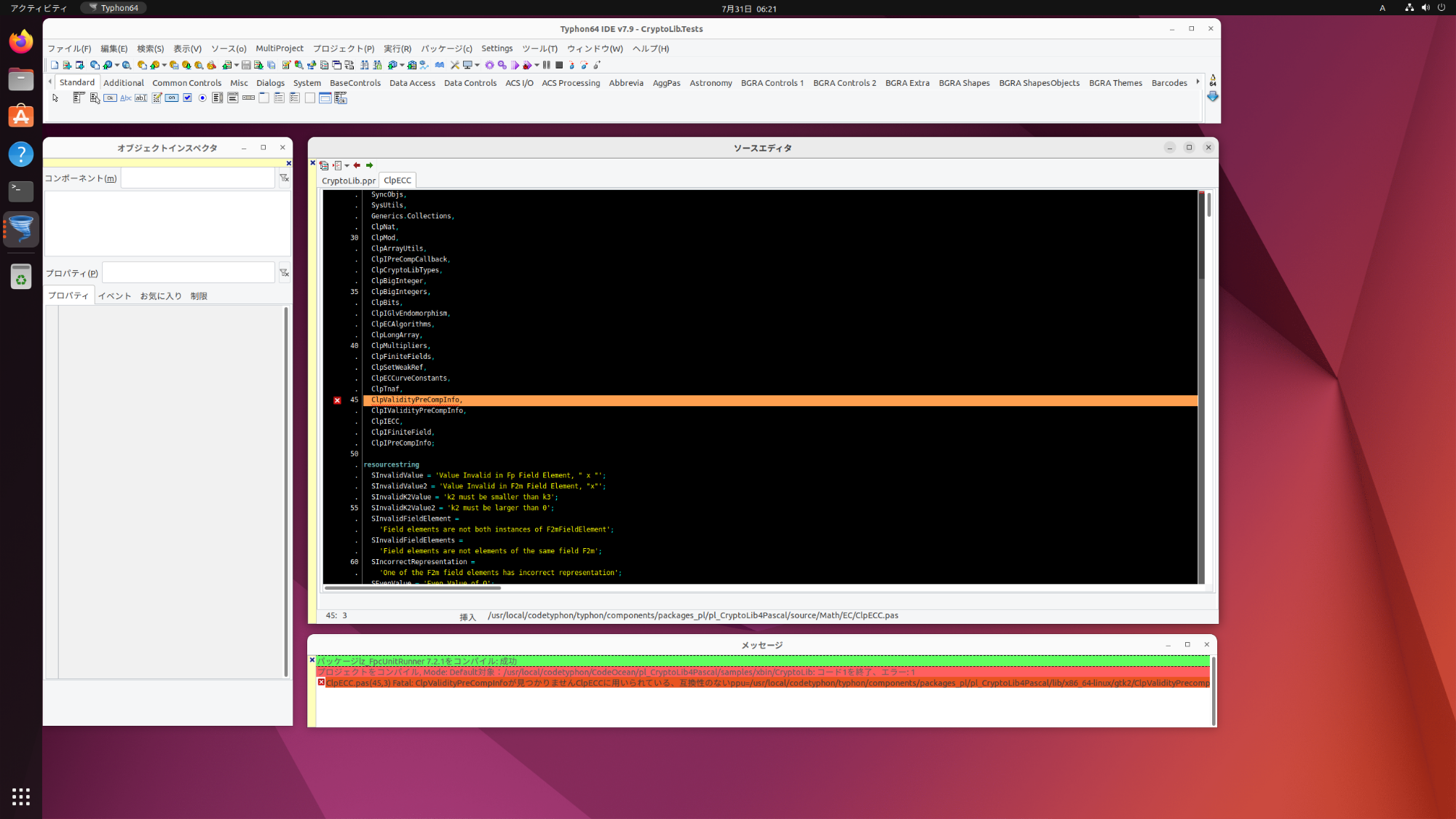This screenshot has height=819, width=1456.
Task: Open source editor unit-list dropdown arrow
Action: pyautogui.click(x=347, y=165)
